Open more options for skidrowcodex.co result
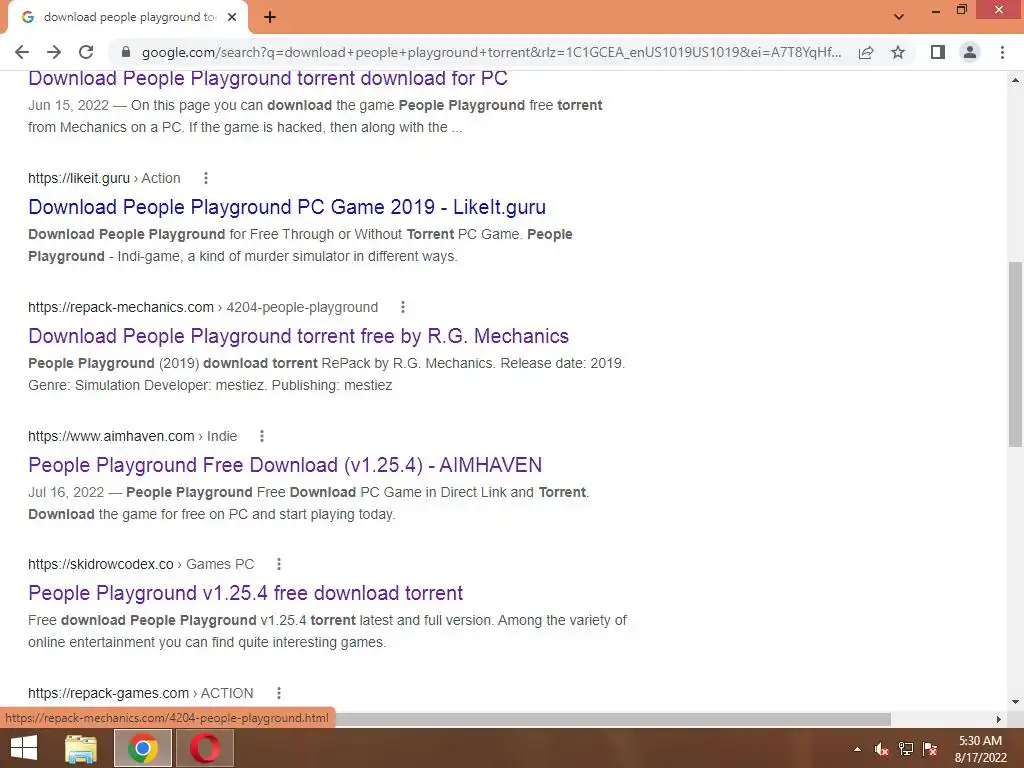This screenshot has height=768, width=1024. (x=279, y=564)
